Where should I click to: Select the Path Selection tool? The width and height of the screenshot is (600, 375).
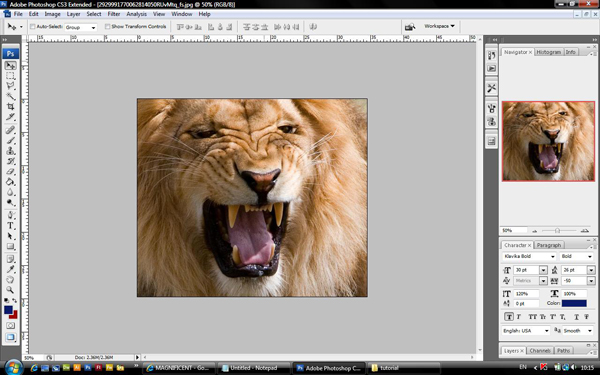(10, 236)
